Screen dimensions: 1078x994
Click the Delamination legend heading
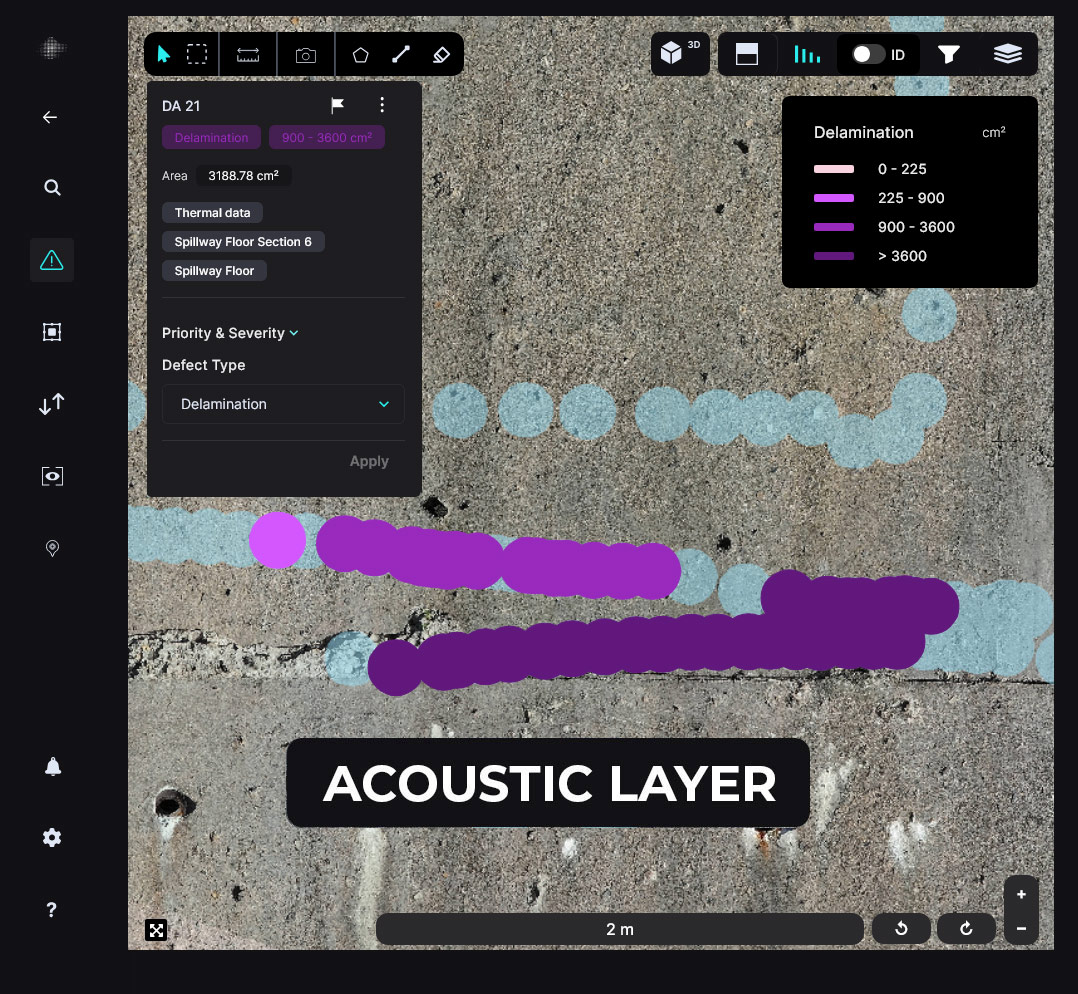864,133
